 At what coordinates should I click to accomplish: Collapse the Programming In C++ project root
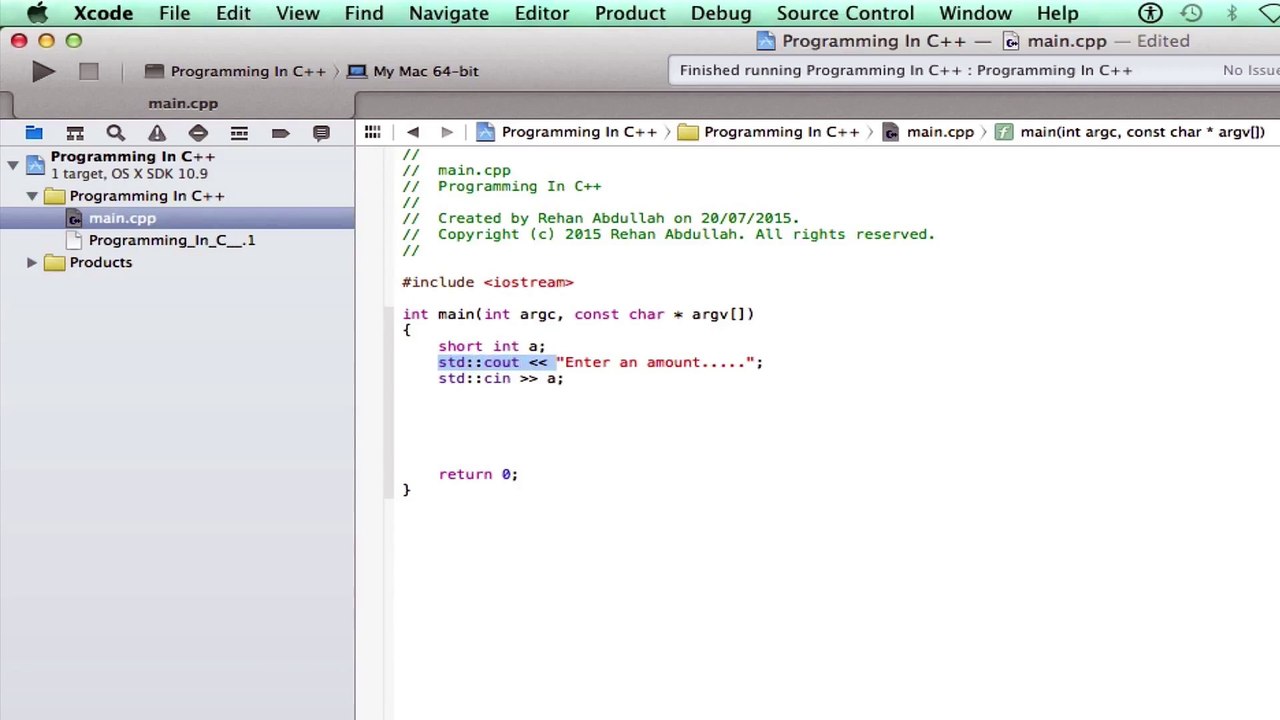[x=13, y=165]
